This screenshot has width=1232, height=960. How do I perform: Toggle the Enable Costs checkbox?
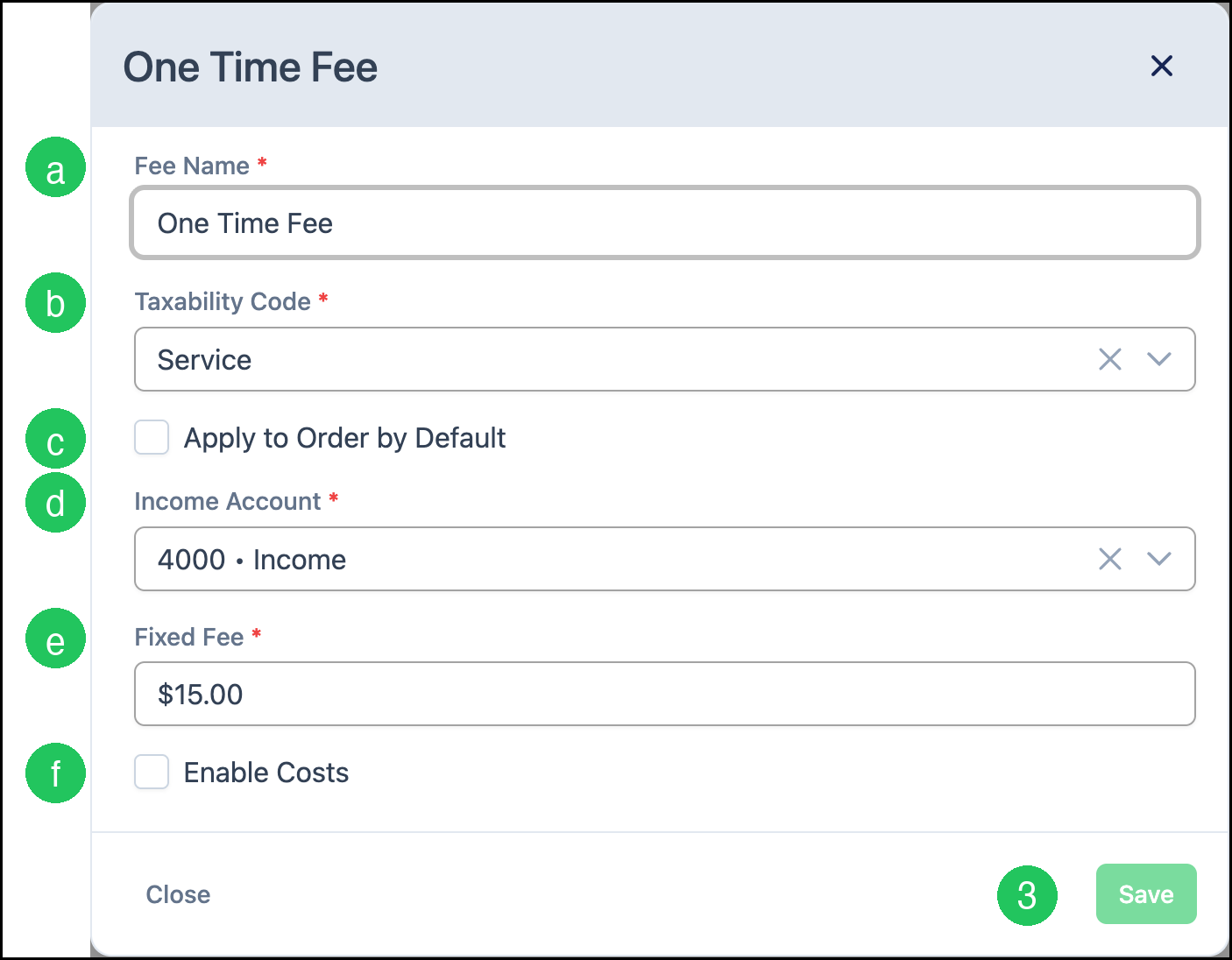[x=152, y=772]
